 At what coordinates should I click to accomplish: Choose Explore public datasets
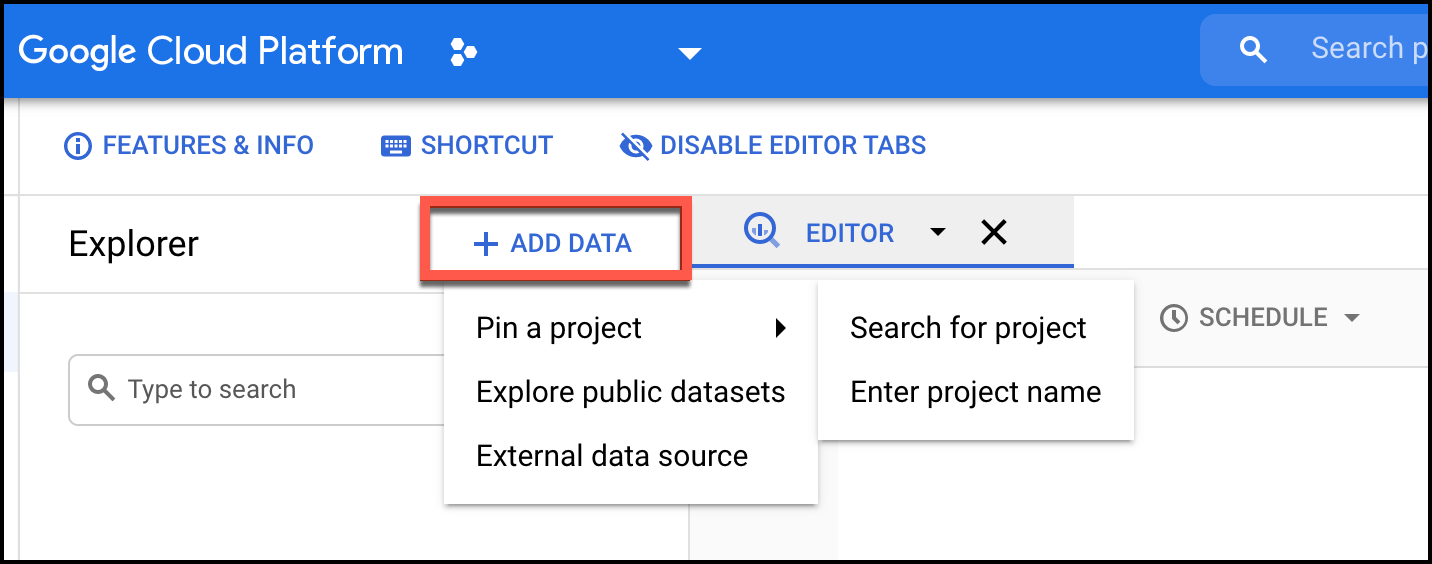631,392
